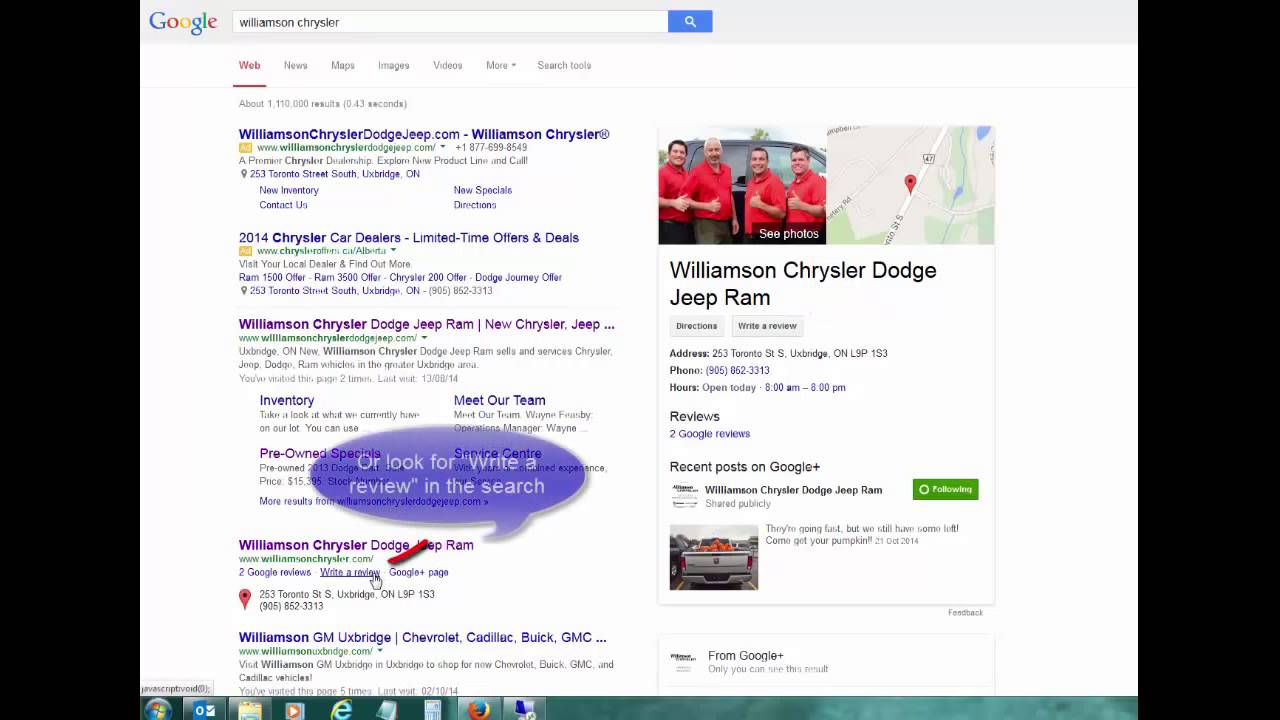Open Internet Explorer from taskbar
Image resolution: width=1280 pixels, height=720 pixels.
point(341,710)
